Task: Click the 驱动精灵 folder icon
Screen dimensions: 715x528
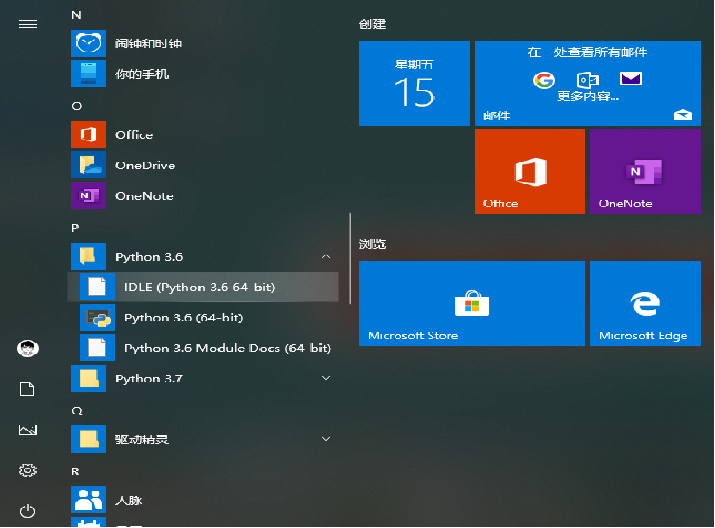Action: tap(88, 439)
